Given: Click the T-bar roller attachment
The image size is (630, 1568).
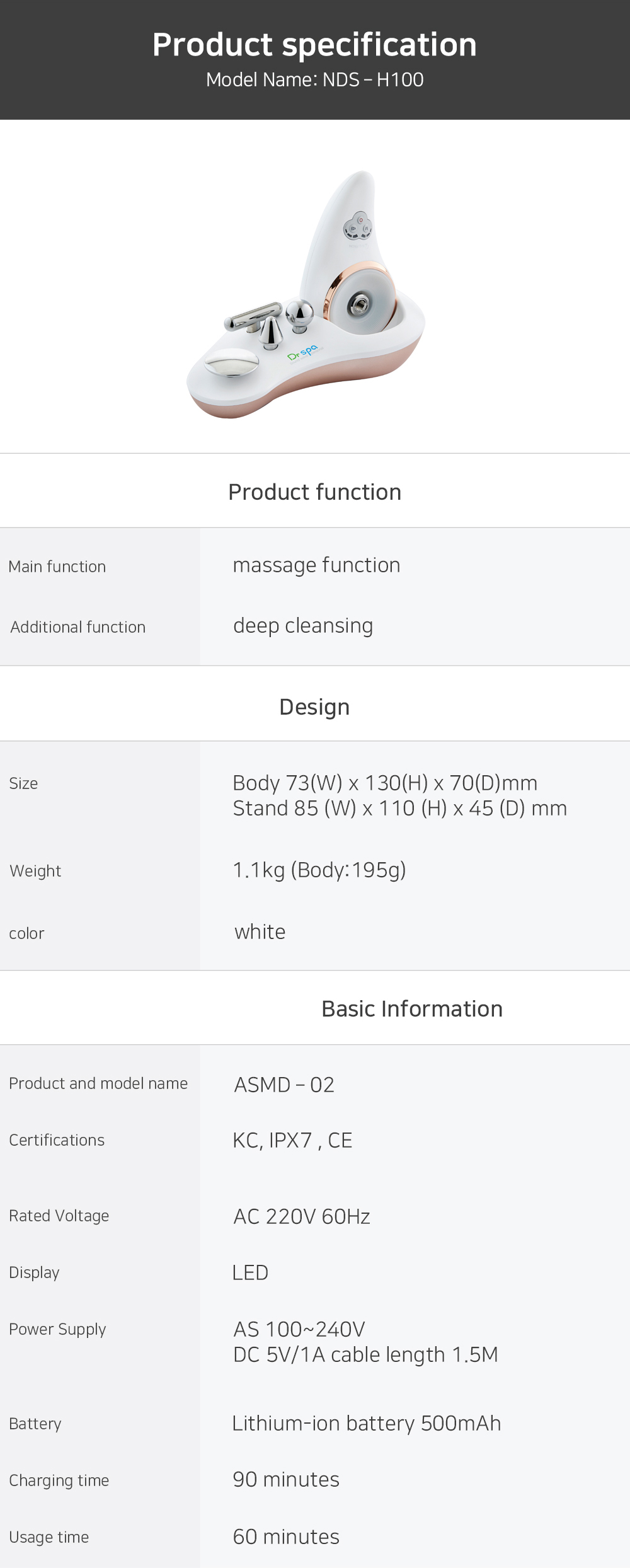Looking at the screenshot, I should (x=252, y=317).
